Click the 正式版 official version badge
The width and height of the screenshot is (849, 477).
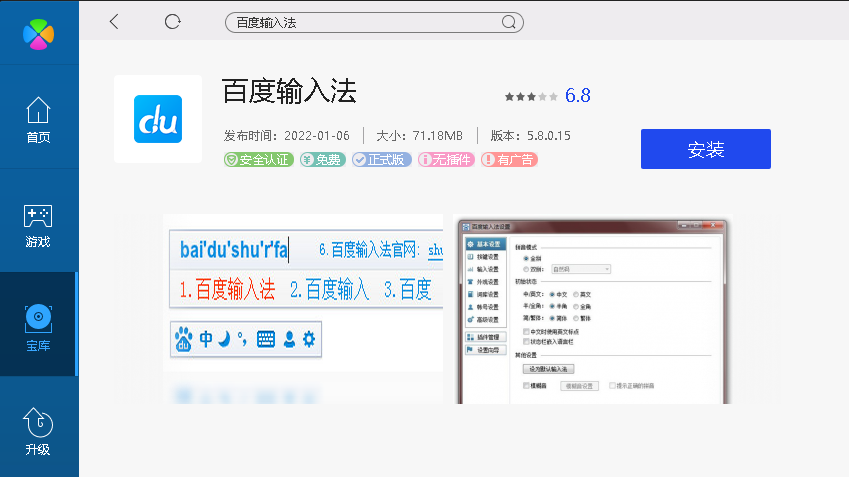[382, 160]
